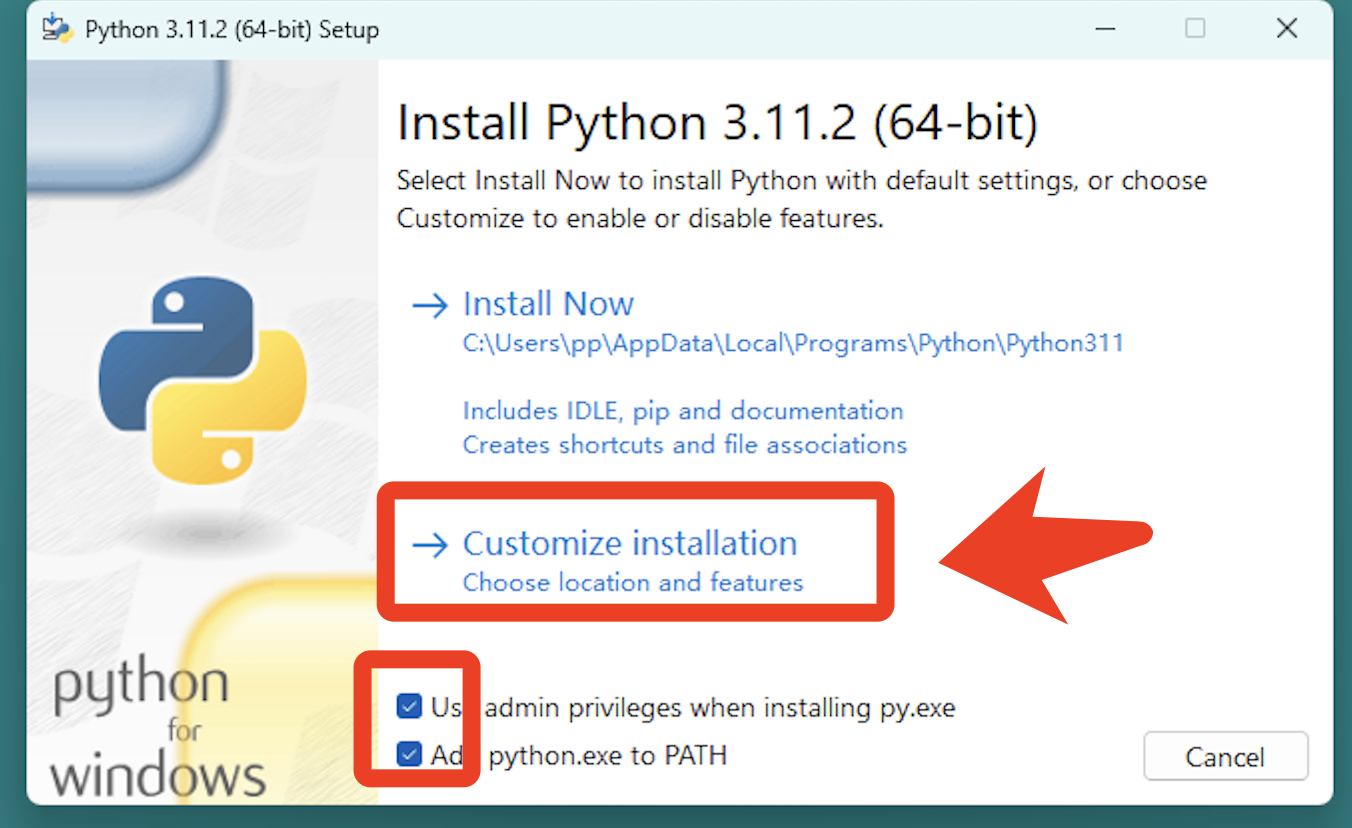Toggle Add python.exe to PATH checkbox
The height and width of the screenshot is (828, 1352).
click(409, 753)
